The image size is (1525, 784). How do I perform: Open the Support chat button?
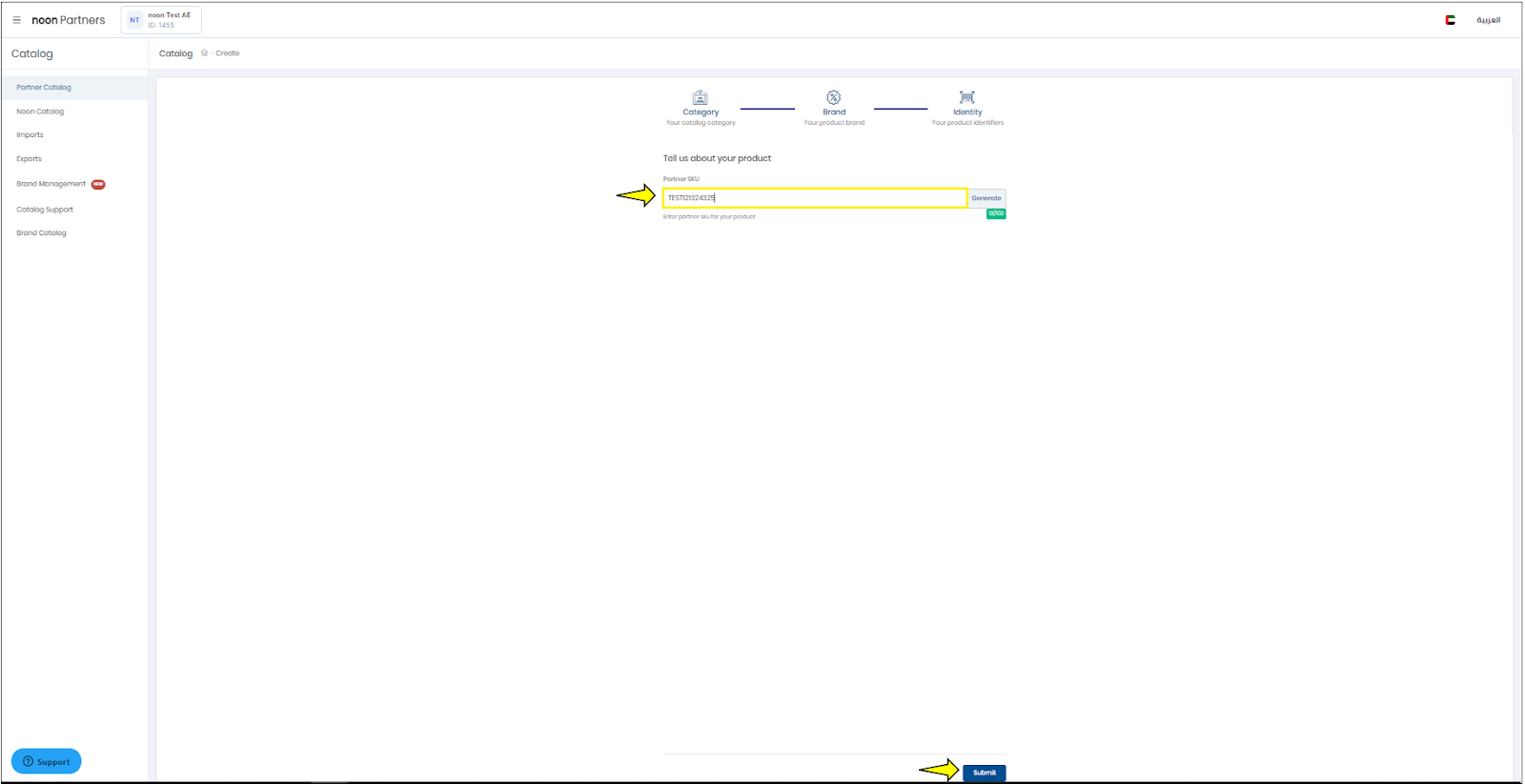point(46,761)
